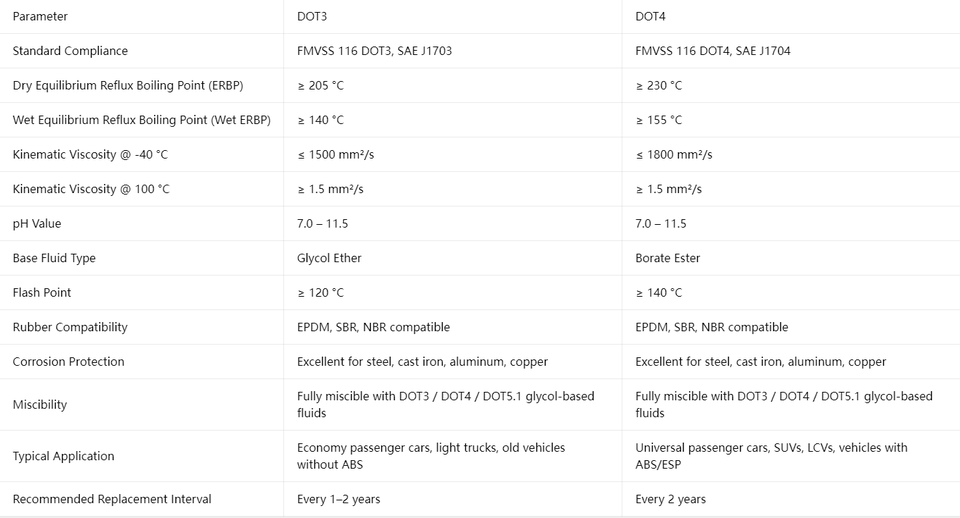Viewport: 960px width, 518px height.
Task: Click the ≤ 1500 mm²/s viscosity value
Action: 336,154
